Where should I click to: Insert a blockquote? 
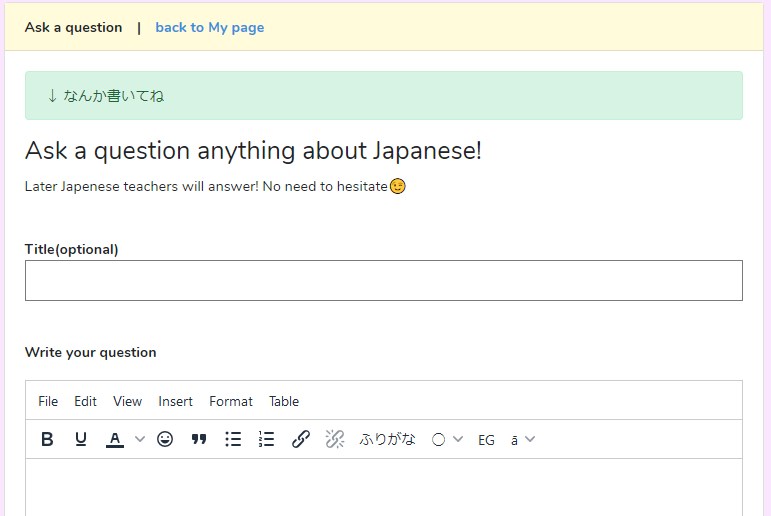[199, 439]
